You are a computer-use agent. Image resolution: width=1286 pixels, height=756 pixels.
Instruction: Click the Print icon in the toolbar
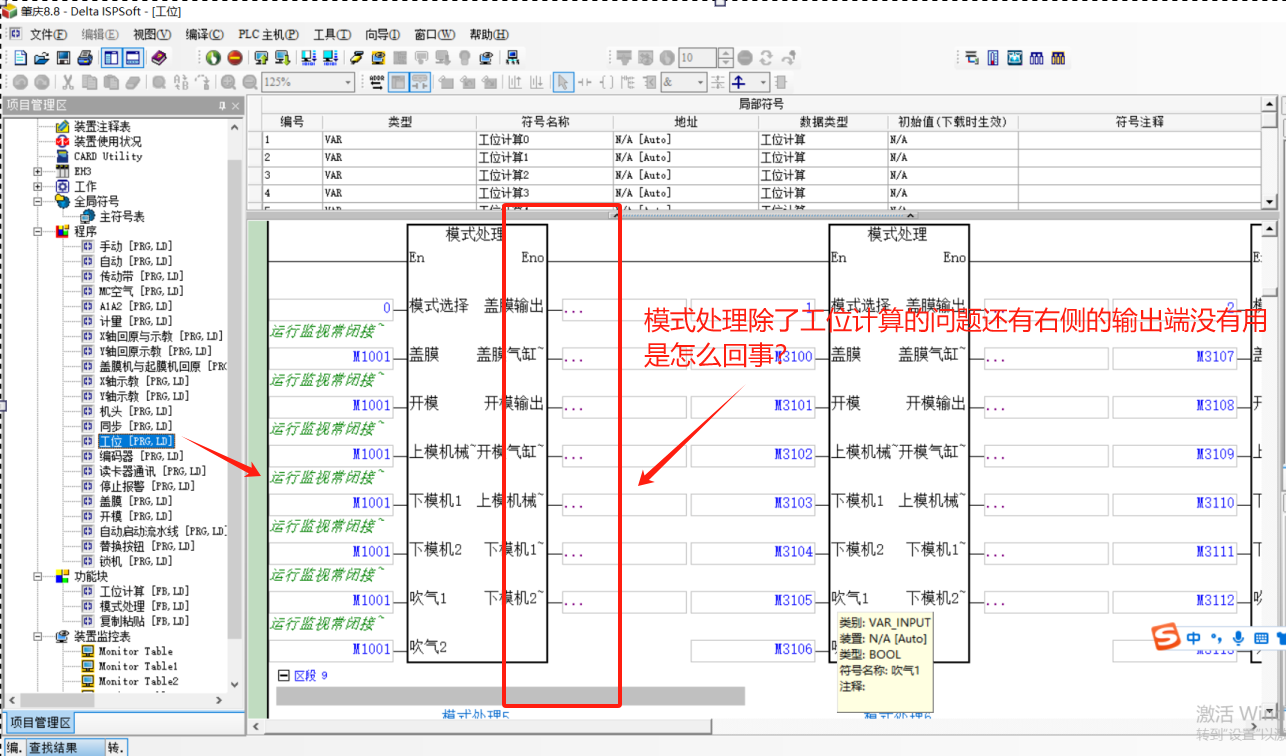pos(85,58)
